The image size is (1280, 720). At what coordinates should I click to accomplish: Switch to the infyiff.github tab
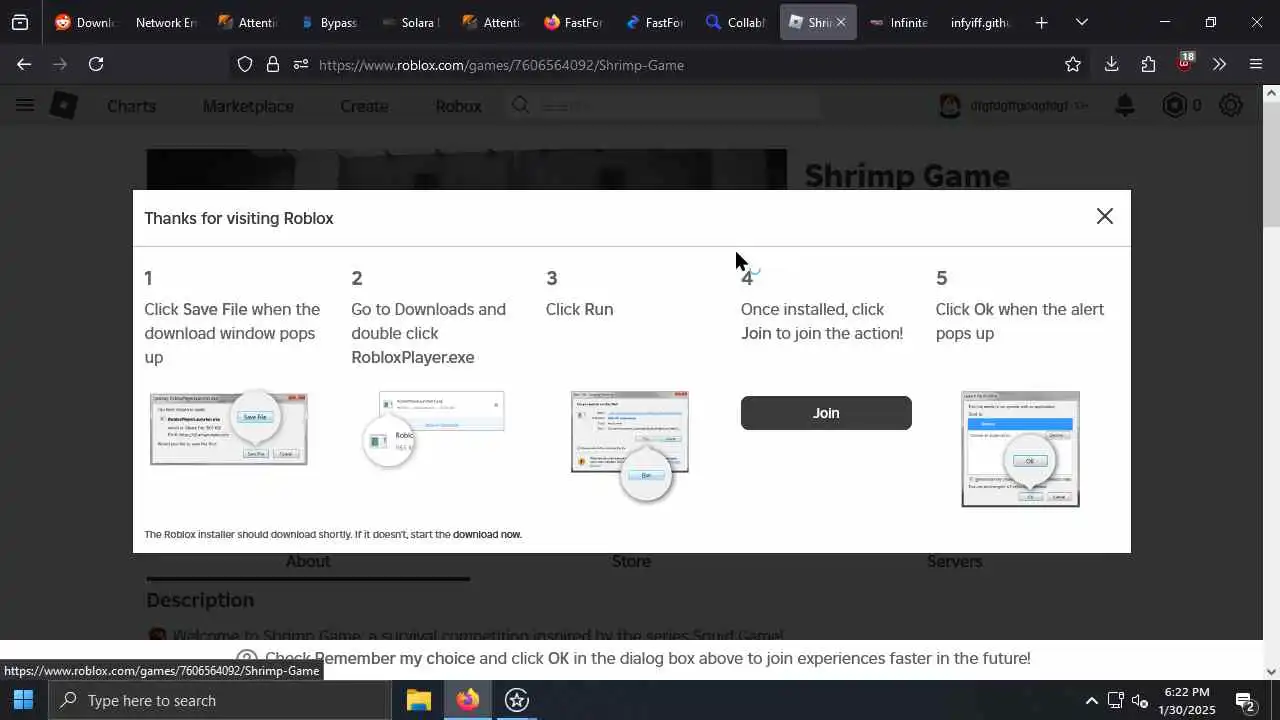click(980, 22)
